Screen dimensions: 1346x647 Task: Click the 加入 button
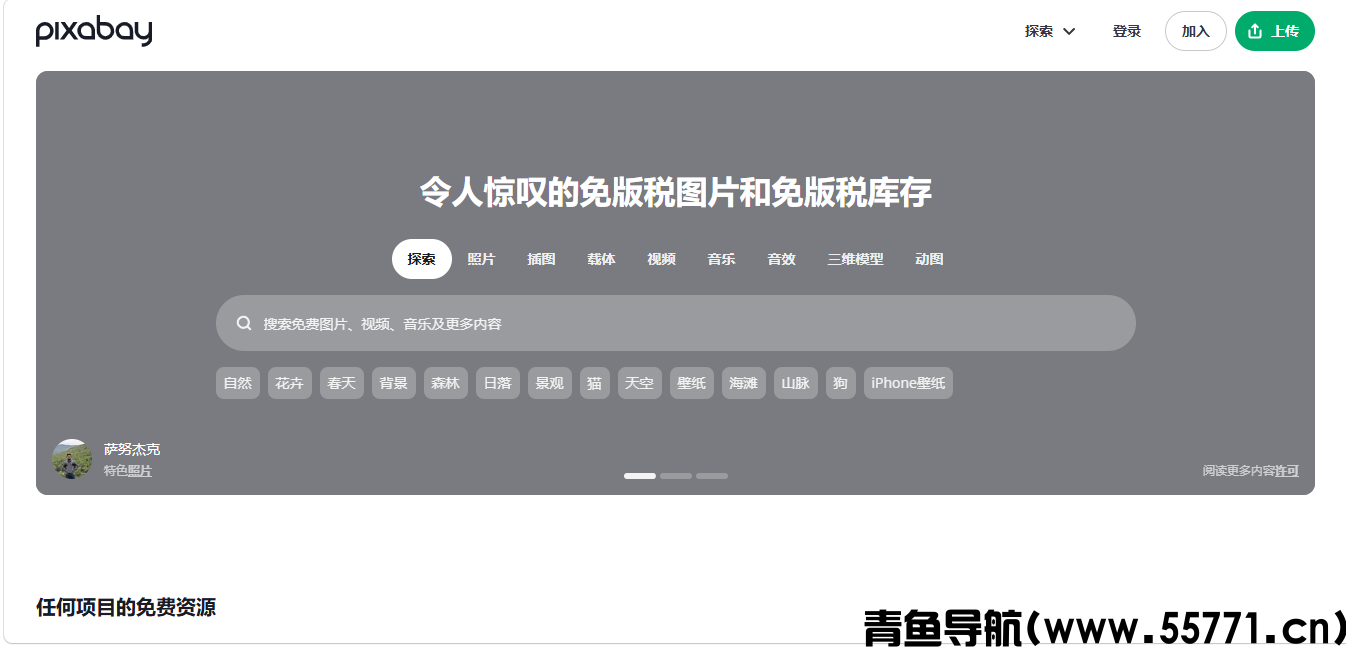1196,31
